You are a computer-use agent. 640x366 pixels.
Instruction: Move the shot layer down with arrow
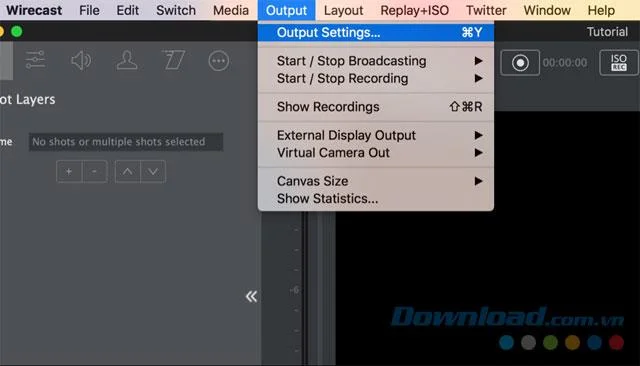153,172
